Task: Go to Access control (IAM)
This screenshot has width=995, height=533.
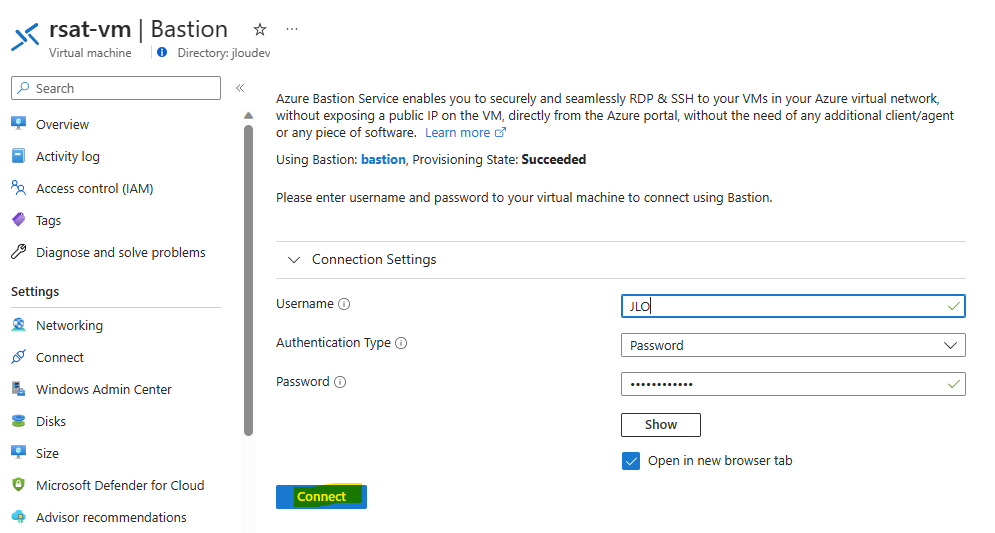Action: click(x=95, y=188)
